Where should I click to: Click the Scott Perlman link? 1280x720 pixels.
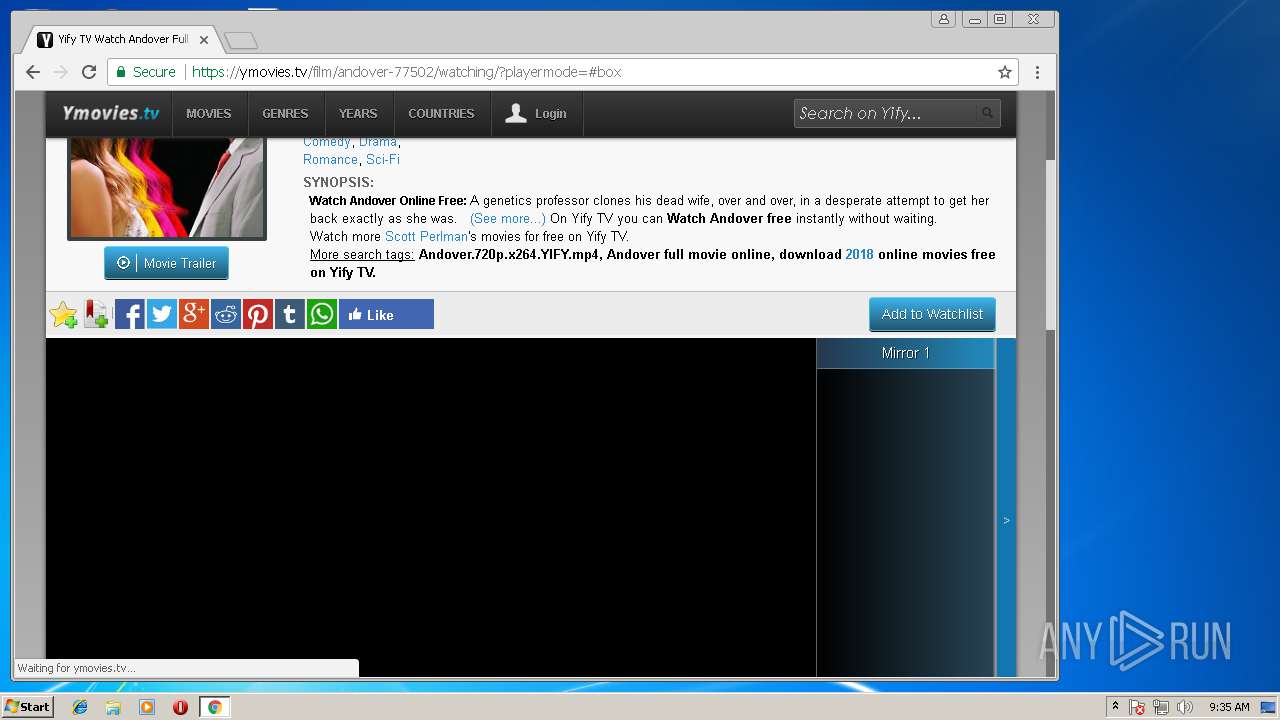pos(426,237)
